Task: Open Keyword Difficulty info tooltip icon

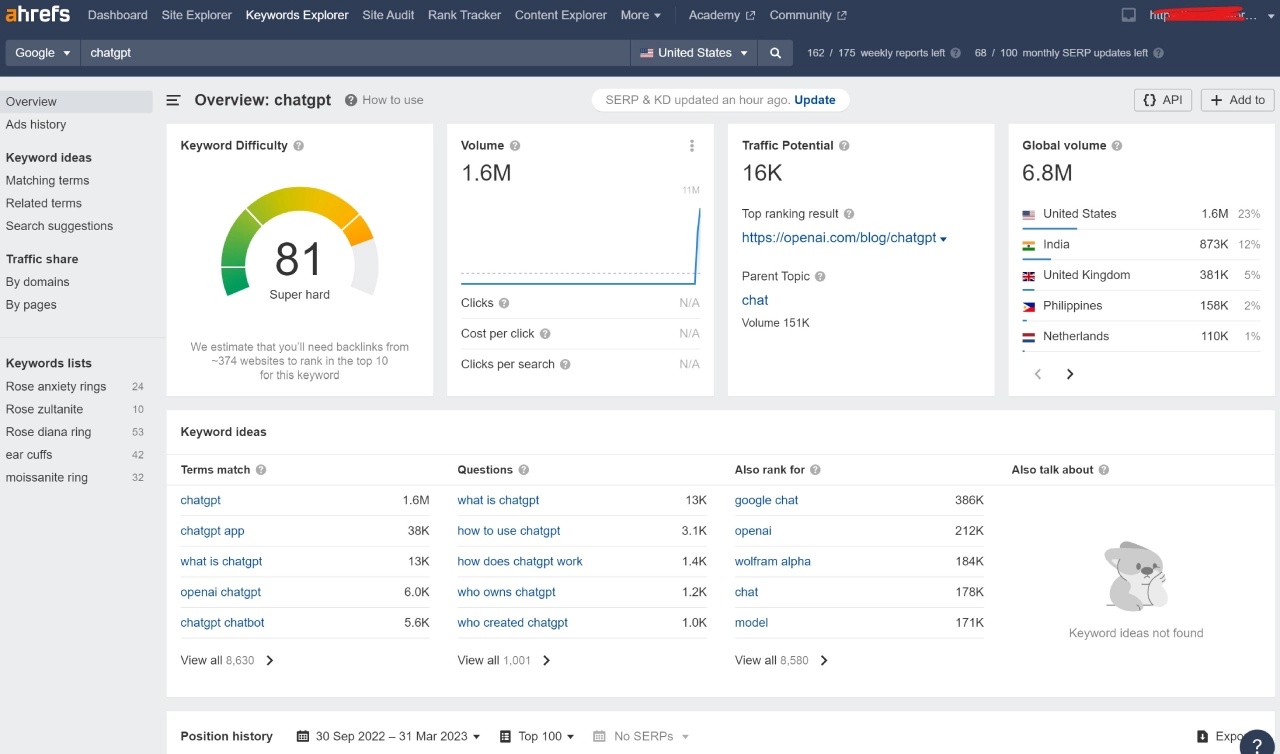Action: coord(299,146)
